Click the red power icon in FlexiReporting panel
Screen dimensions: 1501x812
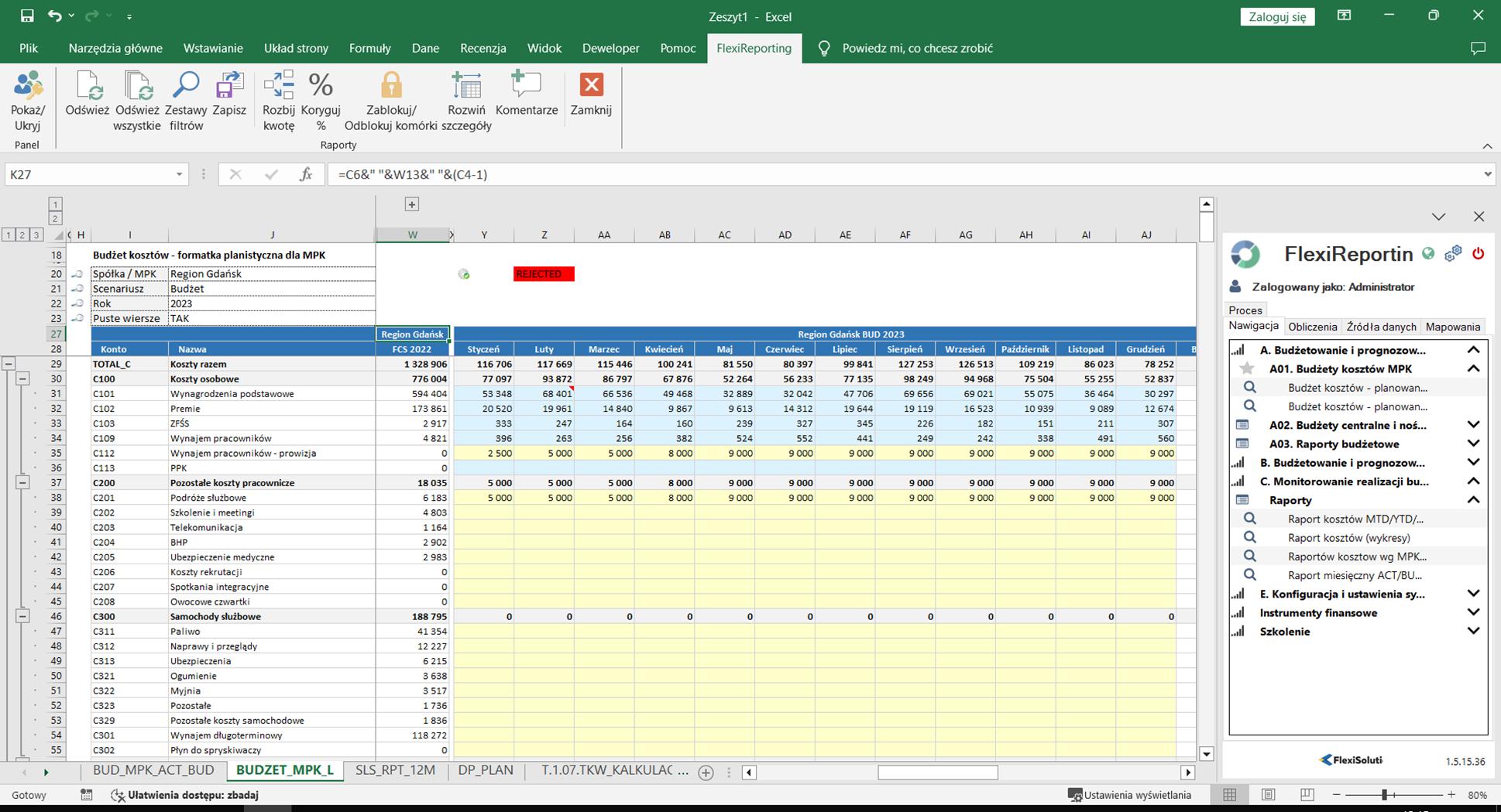tap(1478, 254)
